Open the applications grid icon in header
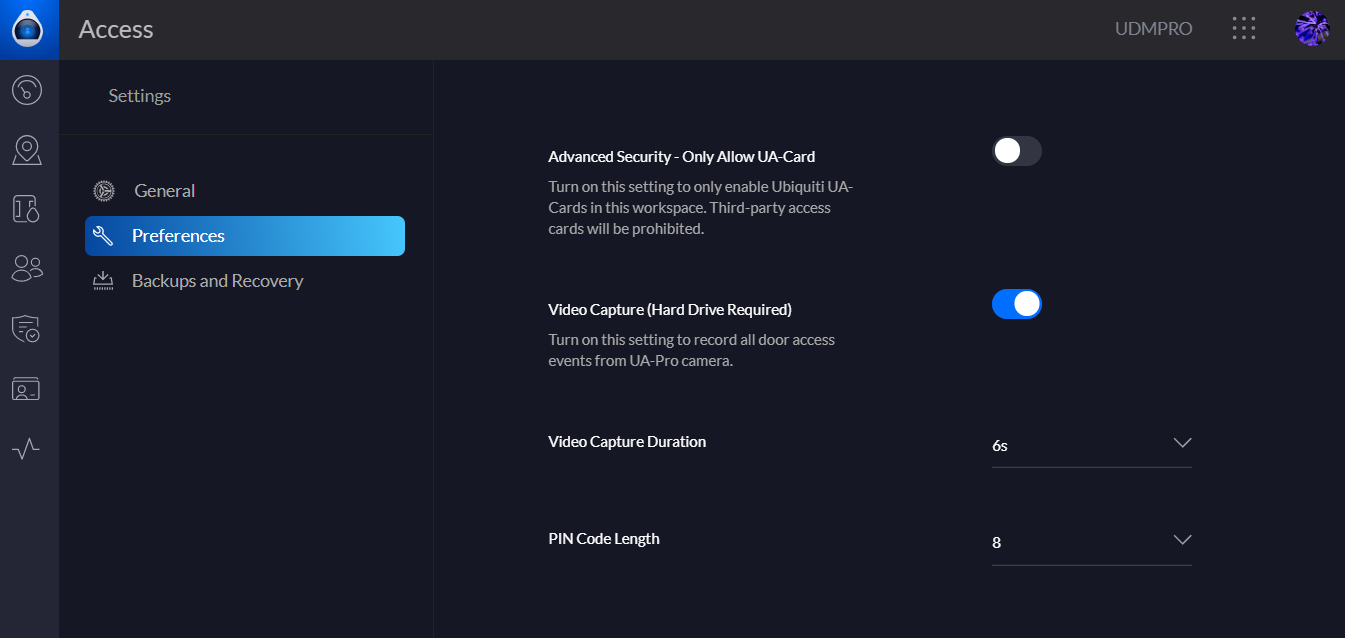The image size is (1345, 638). (1243, 28)
